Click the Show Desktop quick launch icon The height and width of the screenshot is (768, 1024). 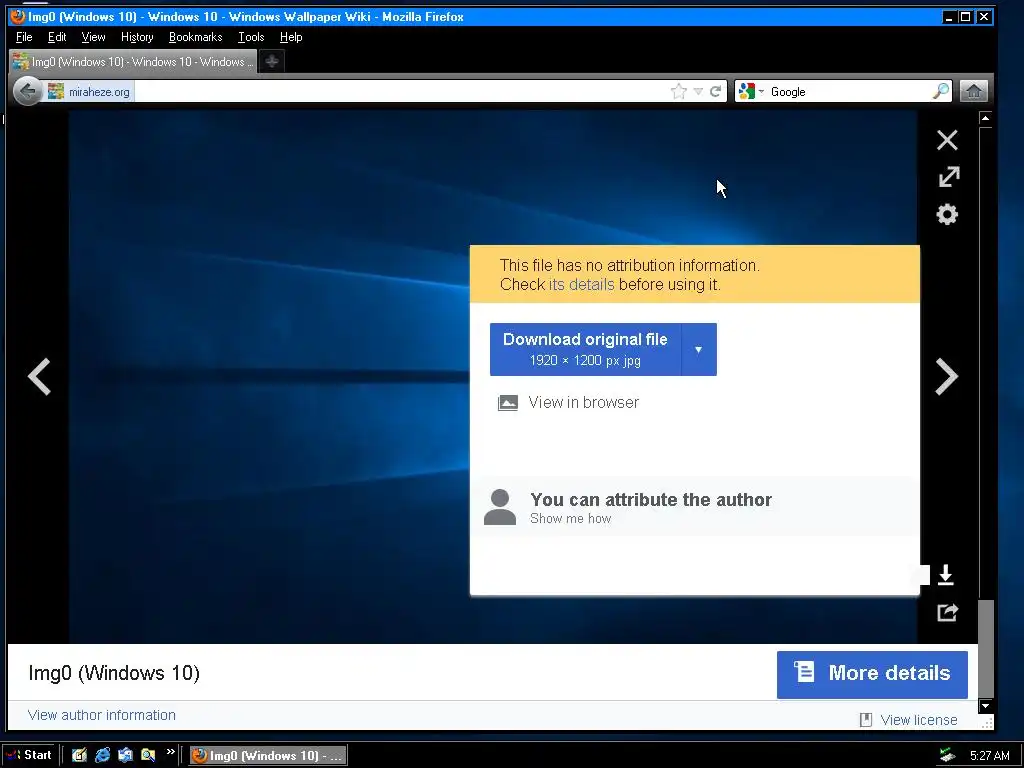pyautogui.click(x=79, y=756)
